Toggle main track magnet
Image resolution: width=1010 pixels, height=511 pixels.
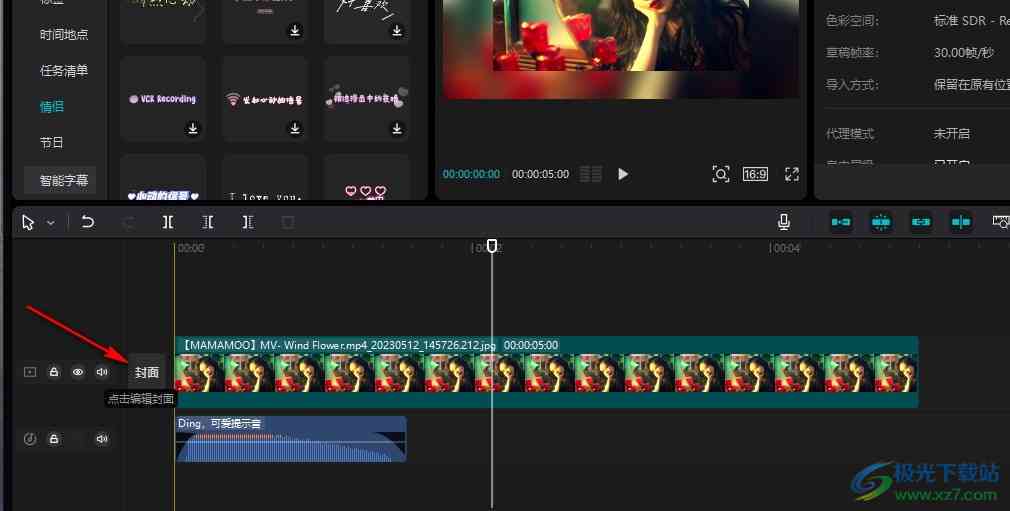[x=841, y=222]
